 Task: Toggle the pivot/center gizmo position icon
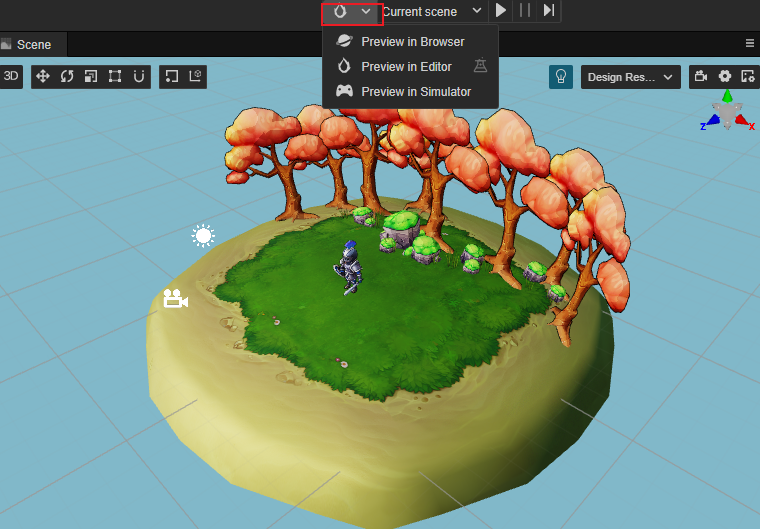tap(172, 76)
